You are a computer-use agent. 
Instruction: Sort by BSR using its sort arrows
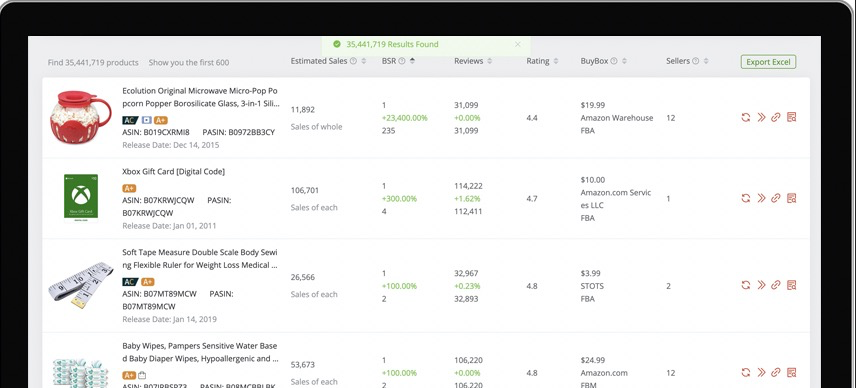pos(412,61)
